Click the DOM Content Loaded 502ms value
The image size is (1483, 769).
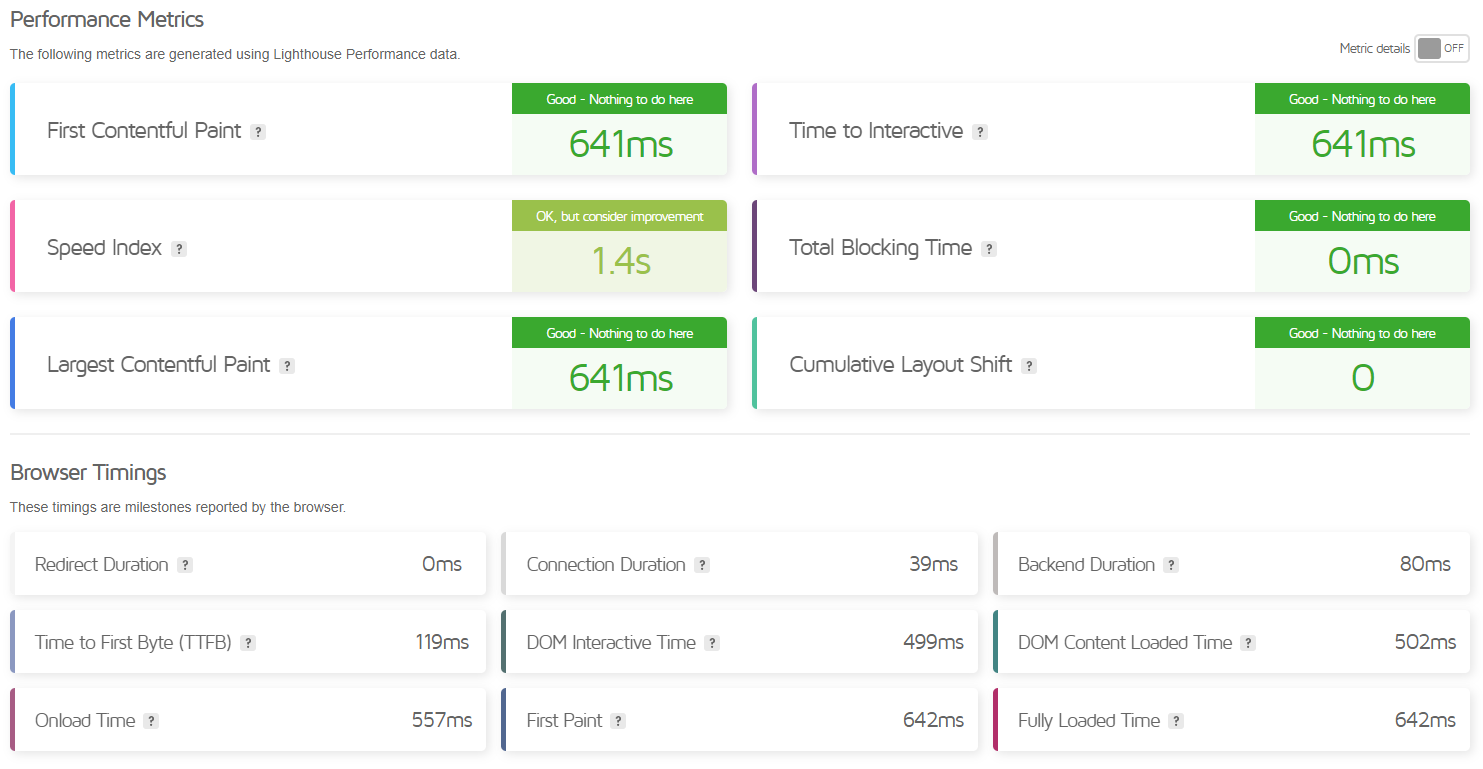[x=1425, y=643]
